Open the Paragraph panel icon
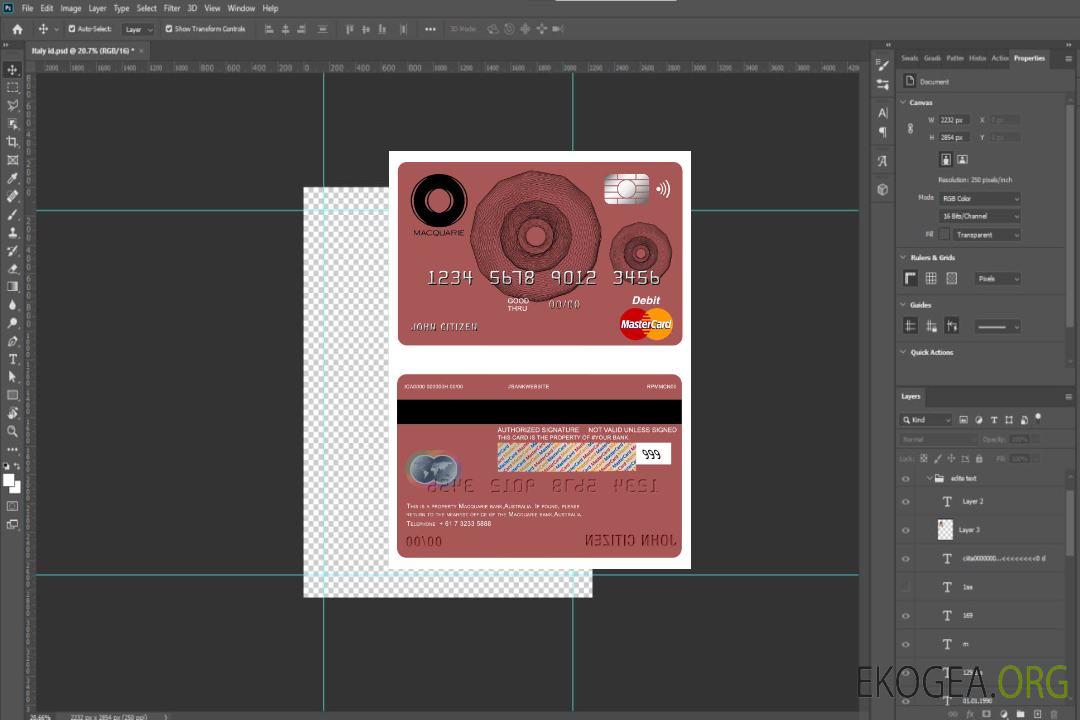Viewport: 1080px width, 720px height. pos(882,132)
